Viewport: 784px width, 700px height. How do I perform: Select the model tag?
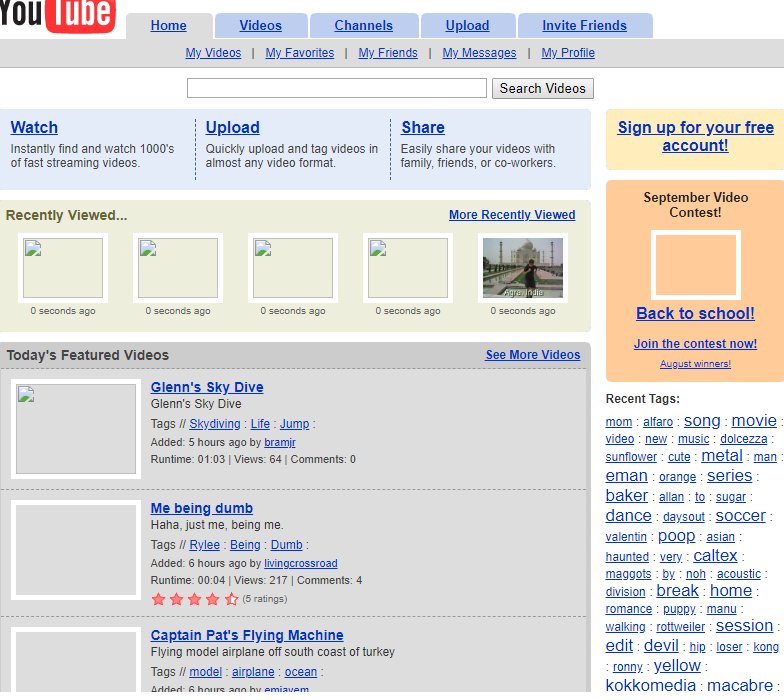206,672
